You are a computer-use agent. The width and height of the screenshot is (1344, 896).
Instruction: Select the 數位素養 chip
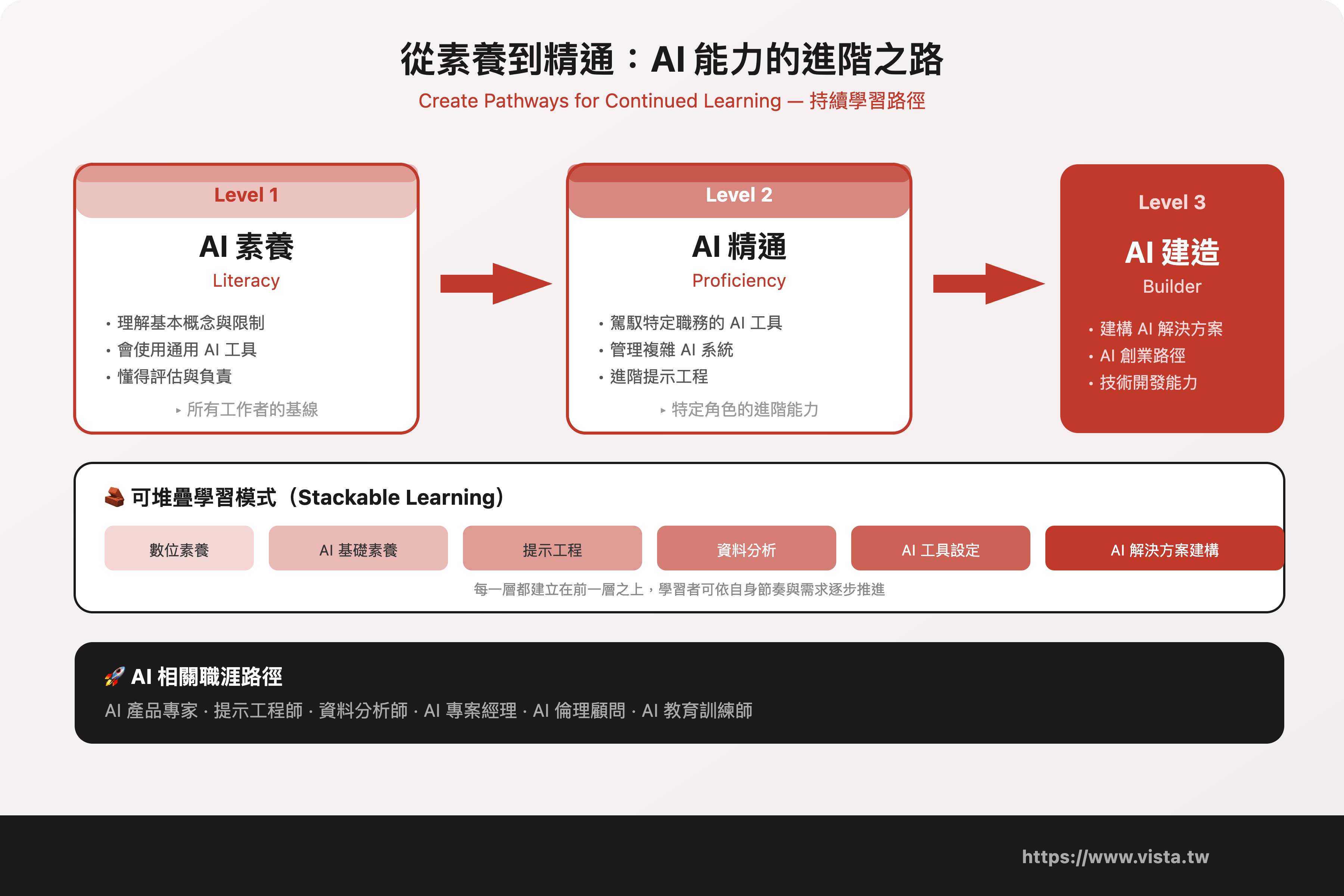pyautogui.click(x=179, y=548)
